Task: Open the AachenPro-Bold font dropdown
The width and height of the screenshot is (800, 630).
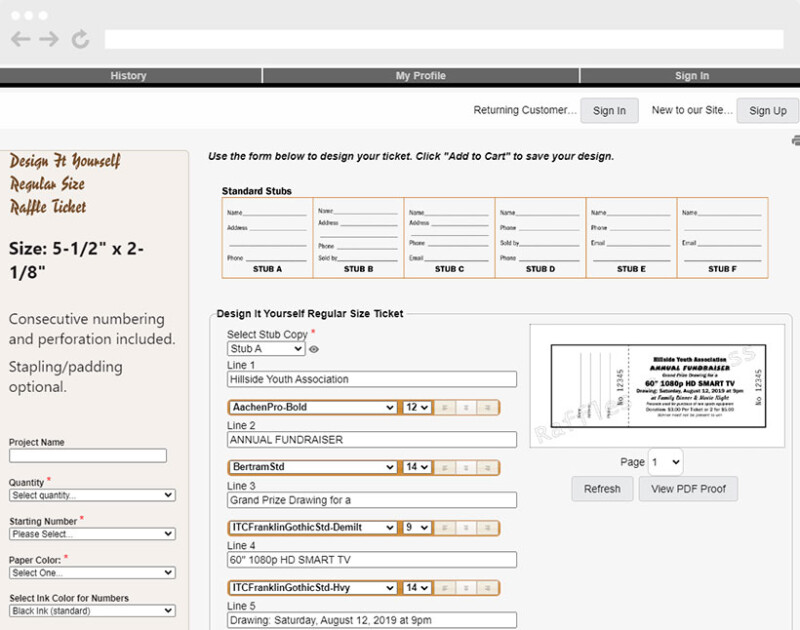Action: [312, 407]
